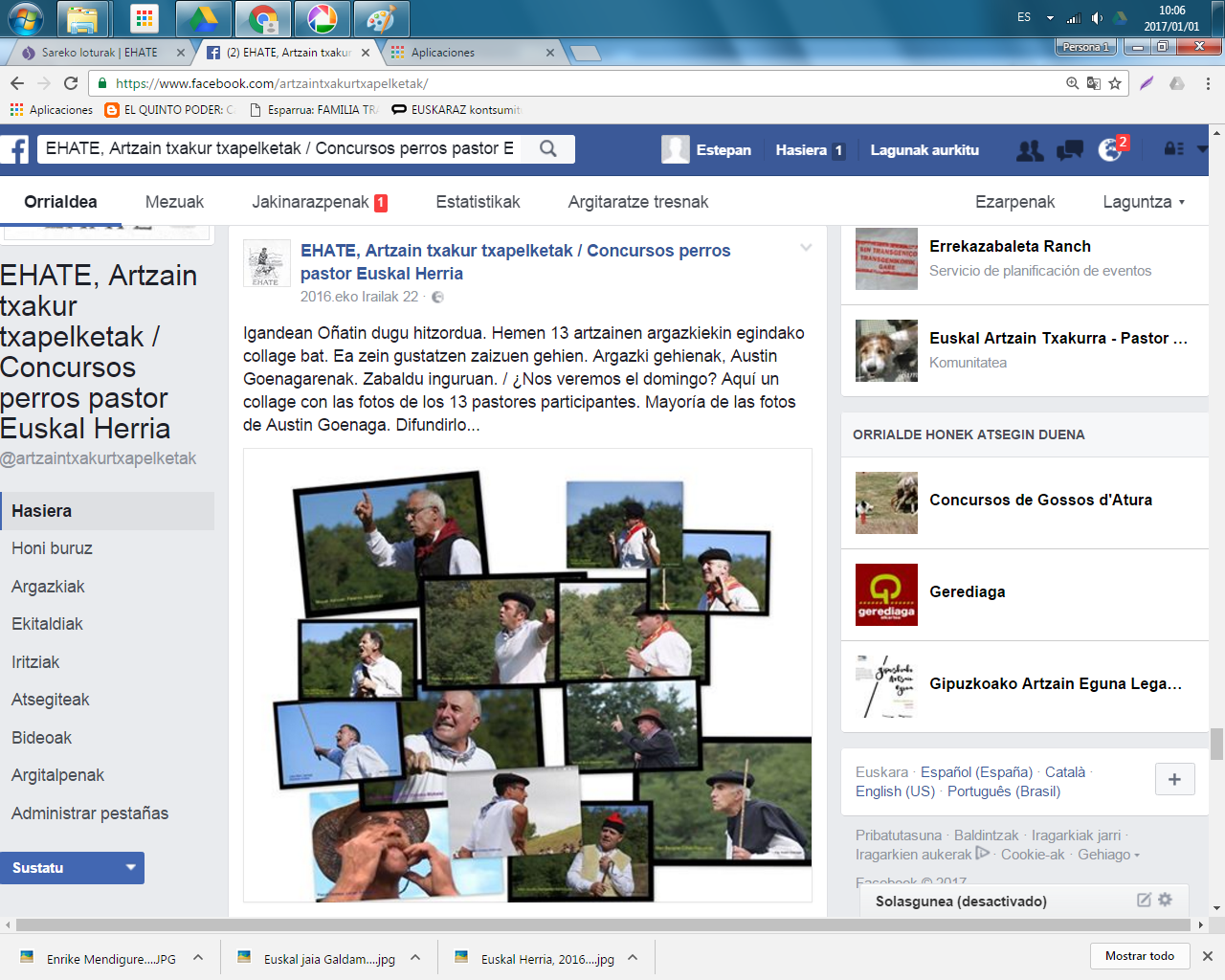Click the privacy shortcuts lock icon
1225x980 pixels.
(1173, 149)
